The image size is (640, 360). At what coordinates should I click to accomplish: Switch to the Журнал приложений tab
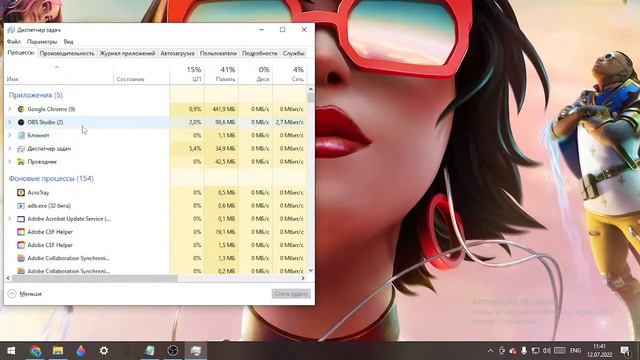point(127,53)
